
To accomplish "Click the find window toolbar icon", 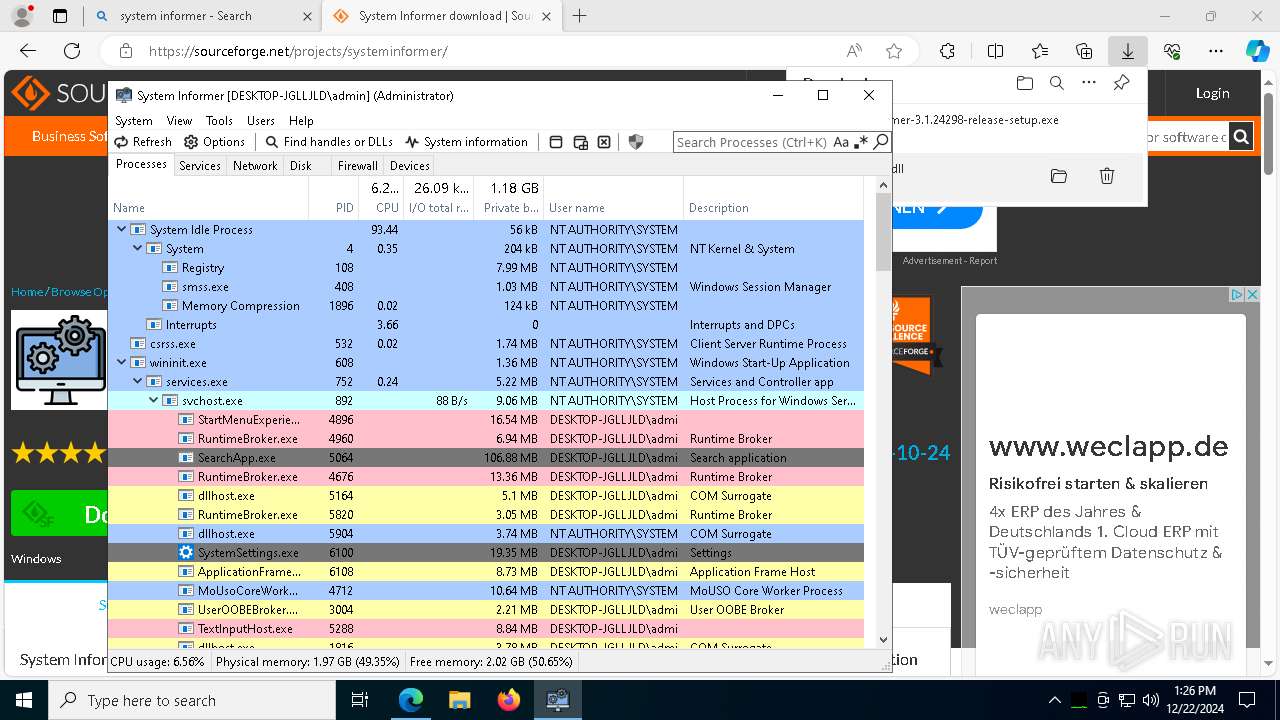I will point(556,142).
